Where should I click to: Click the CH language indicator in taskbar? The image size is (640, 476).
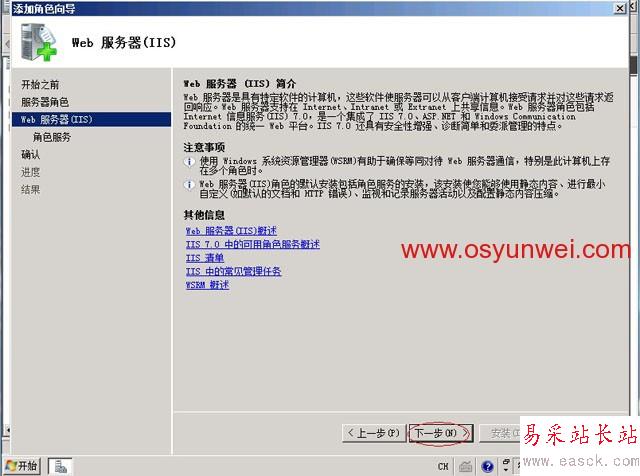click(443, 466)
